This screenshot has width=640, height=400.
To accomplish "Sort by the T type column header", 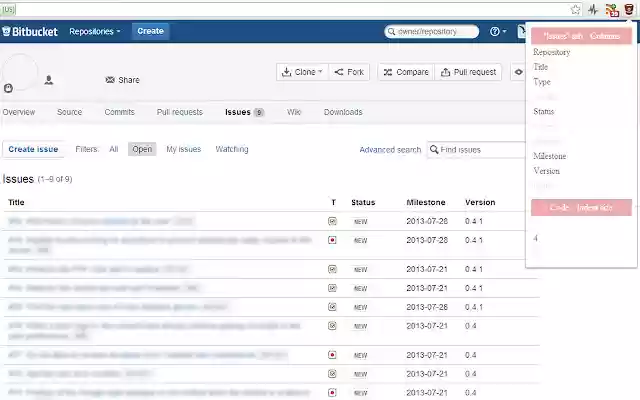I will click(333, 202).
